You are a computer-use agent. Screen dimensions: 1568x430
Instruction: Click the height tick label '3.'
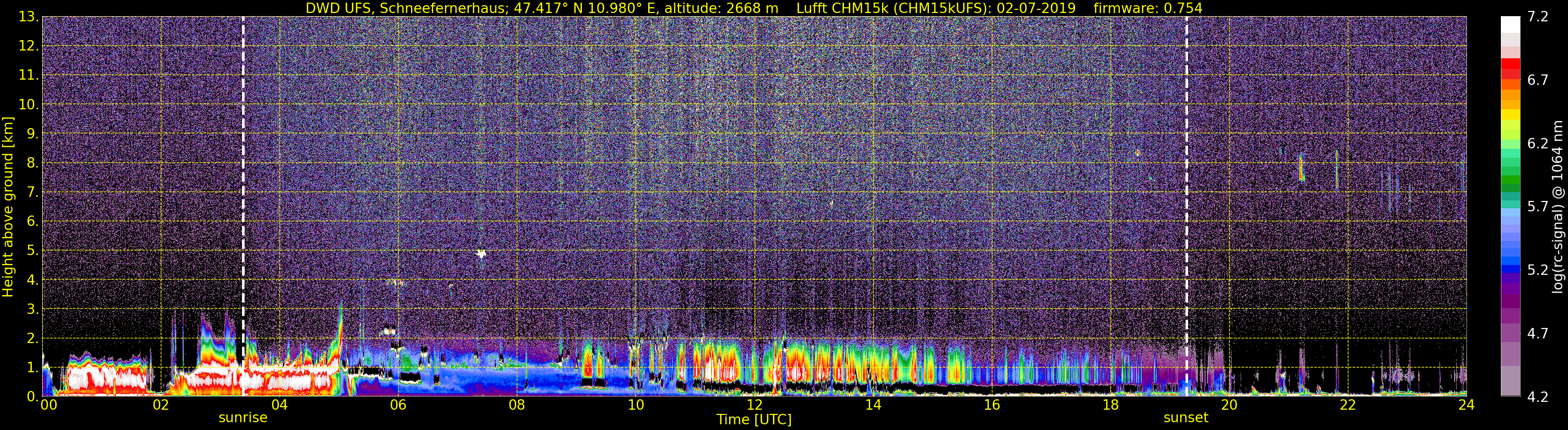[x=32, y=309]
